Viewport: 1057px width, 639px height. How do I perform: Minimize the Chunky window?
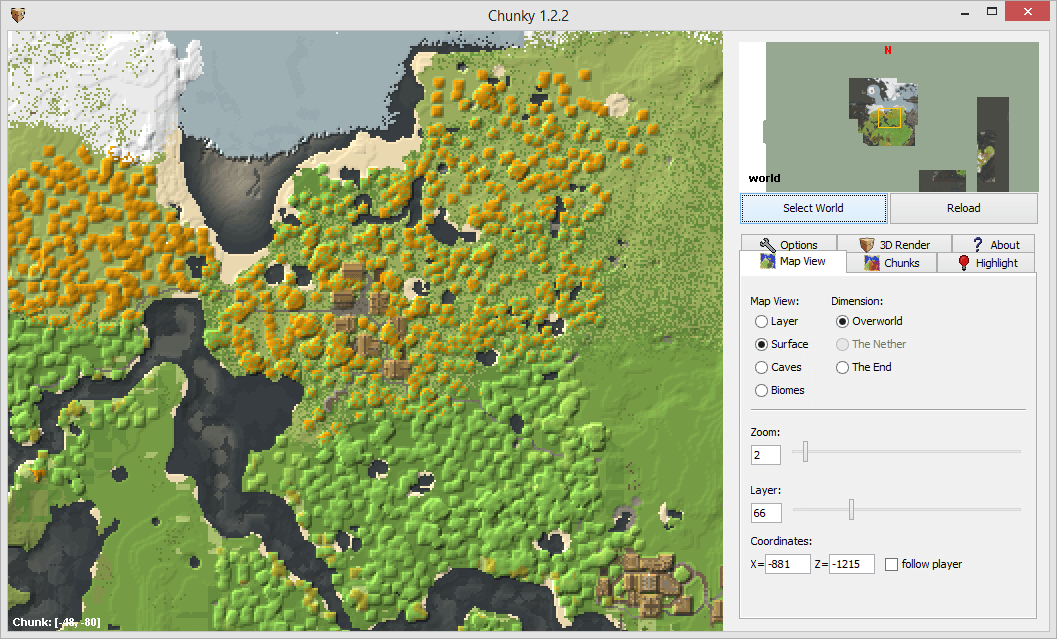tap(965, 12)
